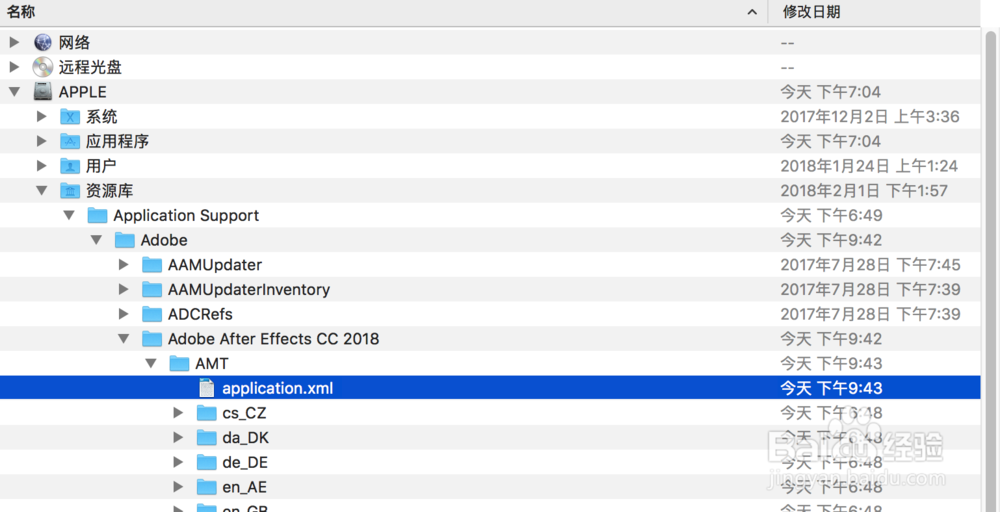Image resolution: width=1000 pixels, height=512 pixels.
Task: Click the sort direction arrow in header
Action: [x=752, y=12]
